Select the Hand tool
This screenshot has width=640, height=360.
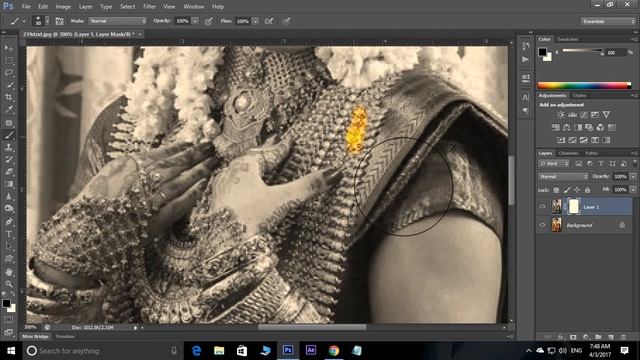coord(9,271)
